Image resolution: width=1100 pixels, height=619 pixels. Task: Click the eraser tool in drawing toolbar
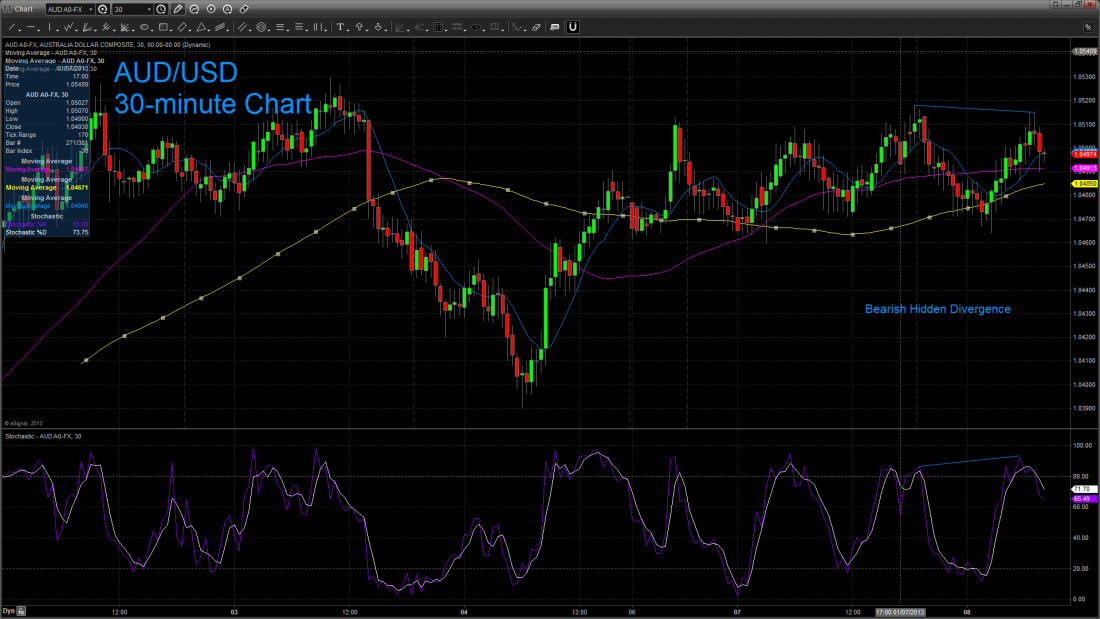pyautogui.click(x=535, y=26)
